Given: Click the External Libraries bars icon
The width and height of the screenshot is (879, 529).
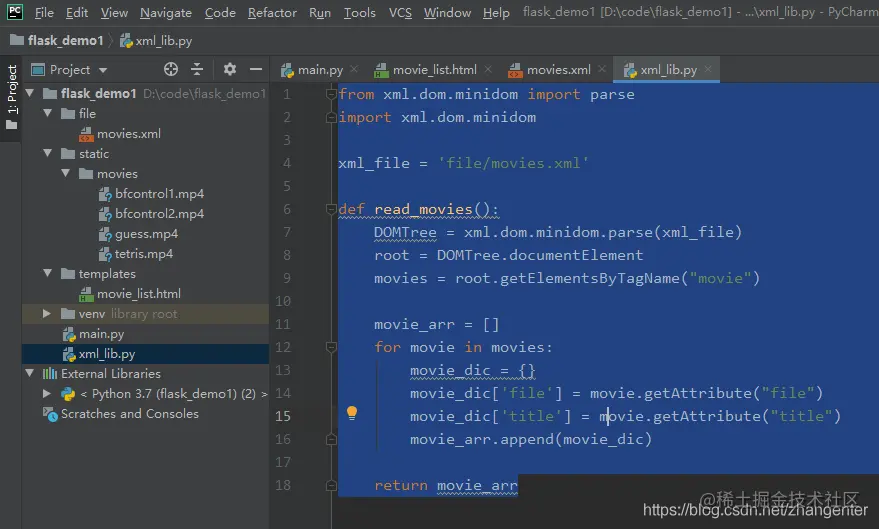Looking at the screenshot, I should pos(50,373).
